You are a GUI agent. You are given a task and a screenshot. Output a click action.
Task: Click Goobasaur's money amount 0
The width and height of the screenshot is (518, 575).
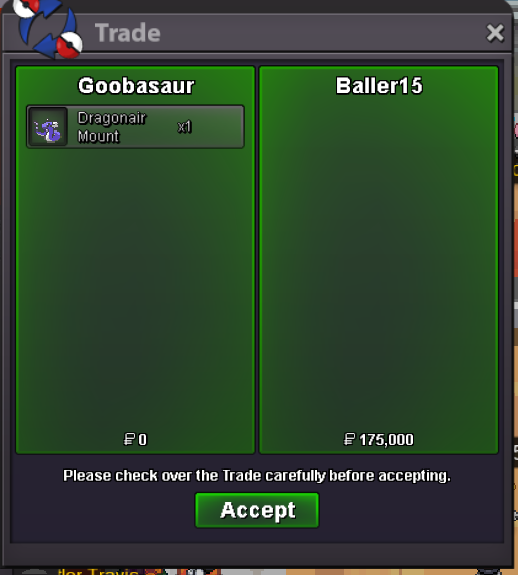tap(143, 439)
